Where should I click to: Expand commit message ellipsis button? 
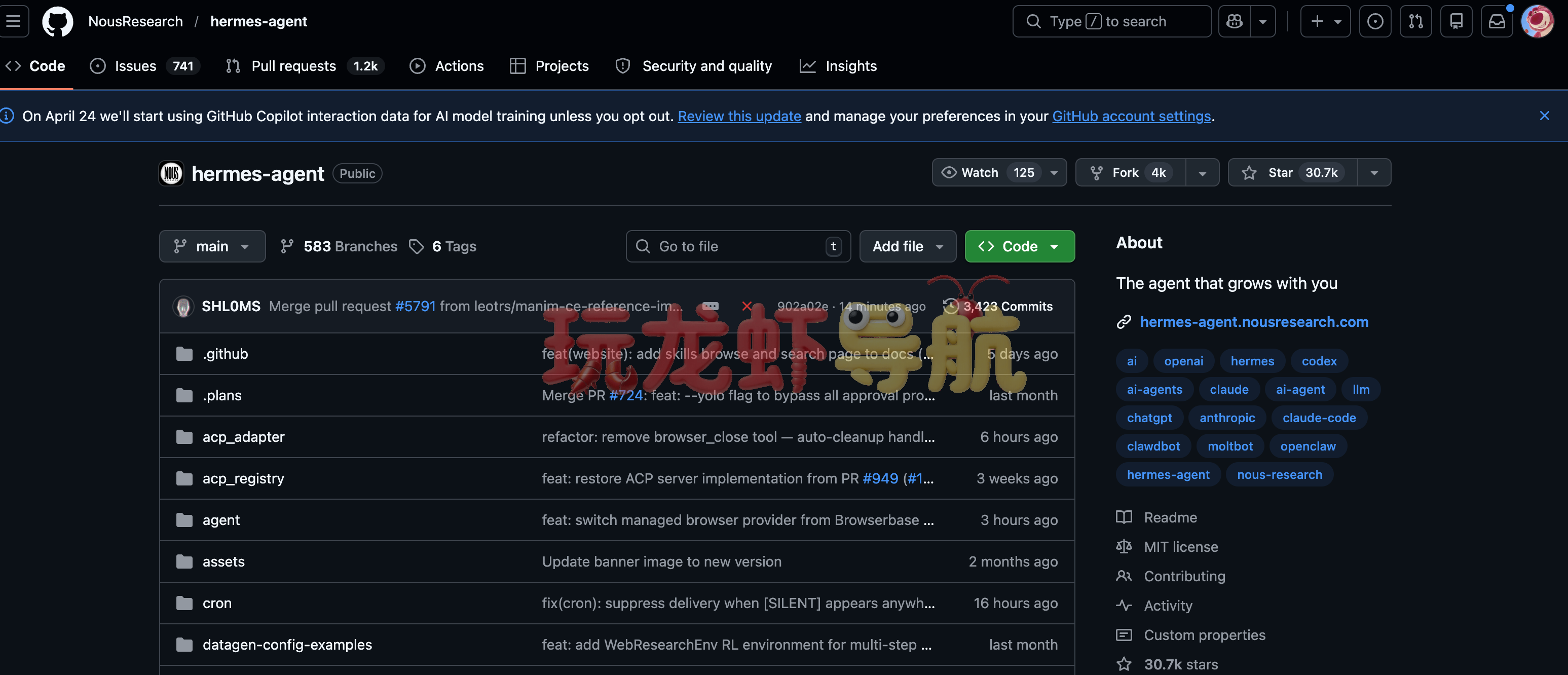coord(711,306)
